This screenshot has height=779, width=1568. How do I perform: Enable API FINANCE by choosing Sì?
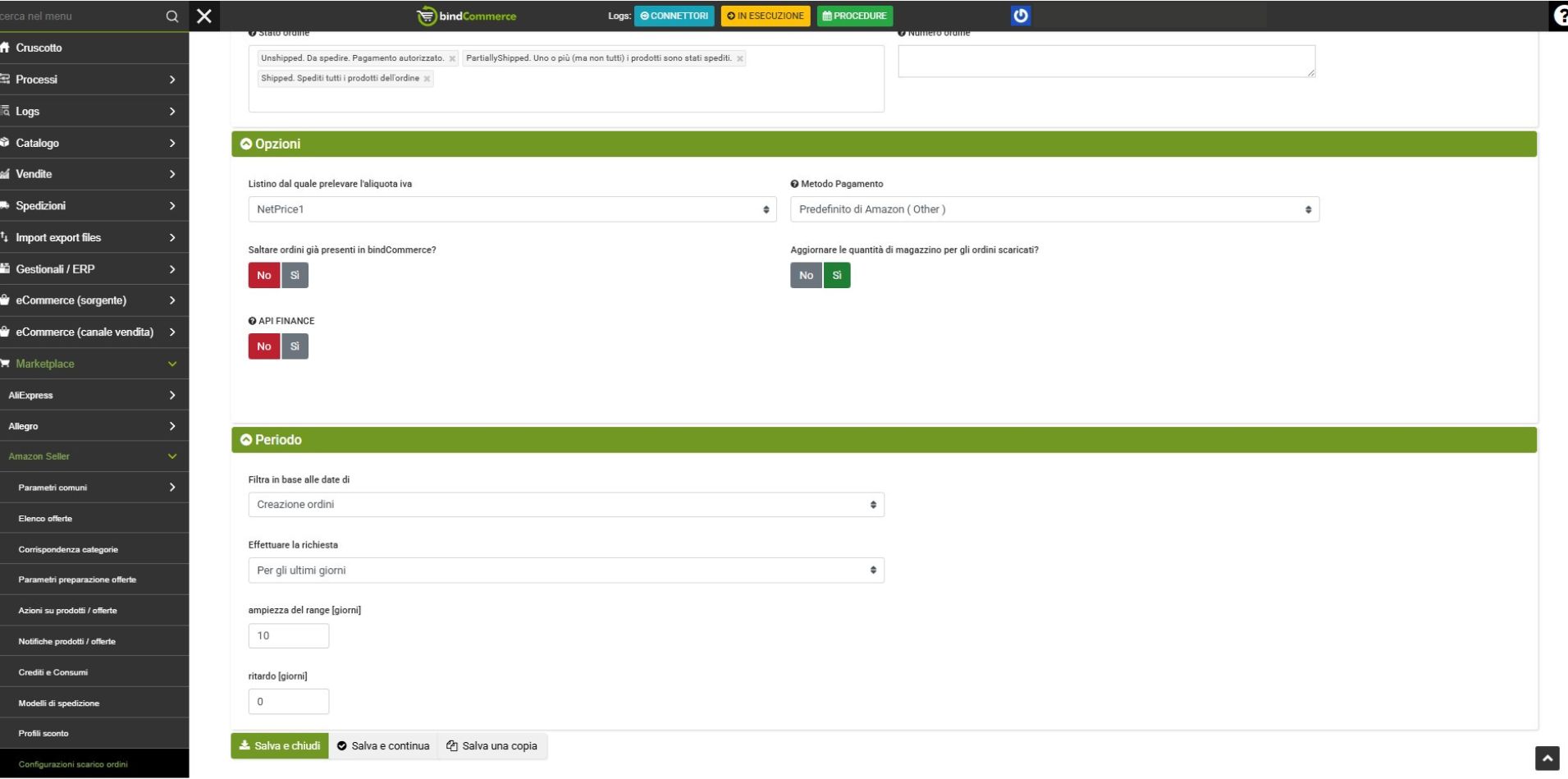point(295,346)
